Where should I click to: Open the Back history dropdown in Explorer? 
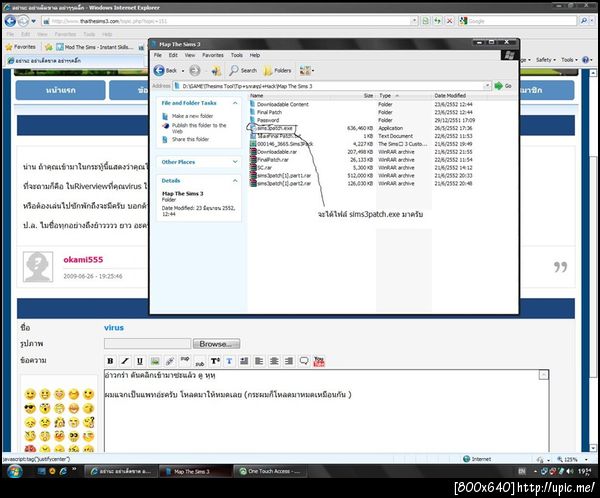coord(183,71)
